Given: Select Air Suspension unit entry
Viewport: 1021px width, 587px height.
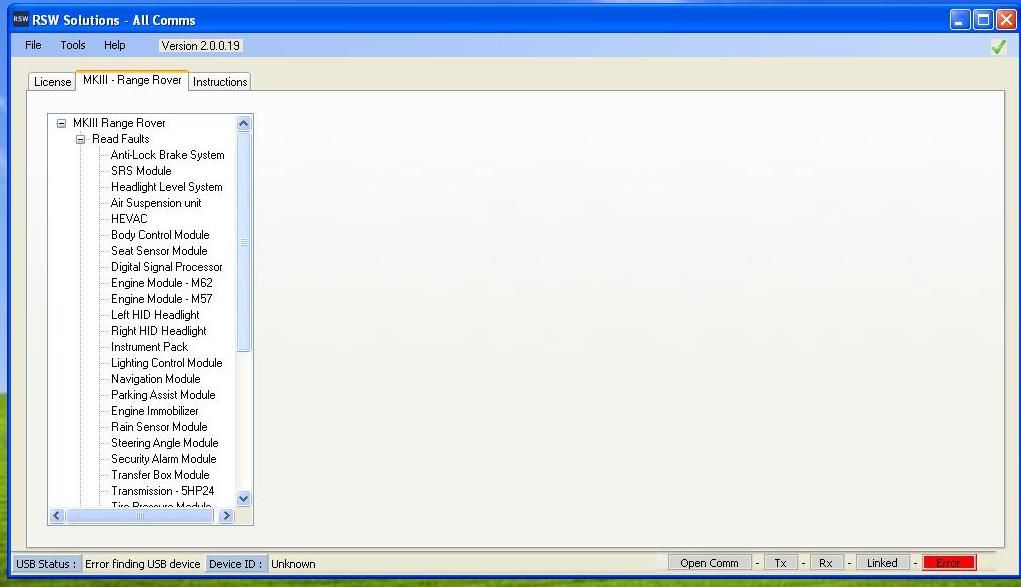Looking at the screenshot, I should click(156, 203).
